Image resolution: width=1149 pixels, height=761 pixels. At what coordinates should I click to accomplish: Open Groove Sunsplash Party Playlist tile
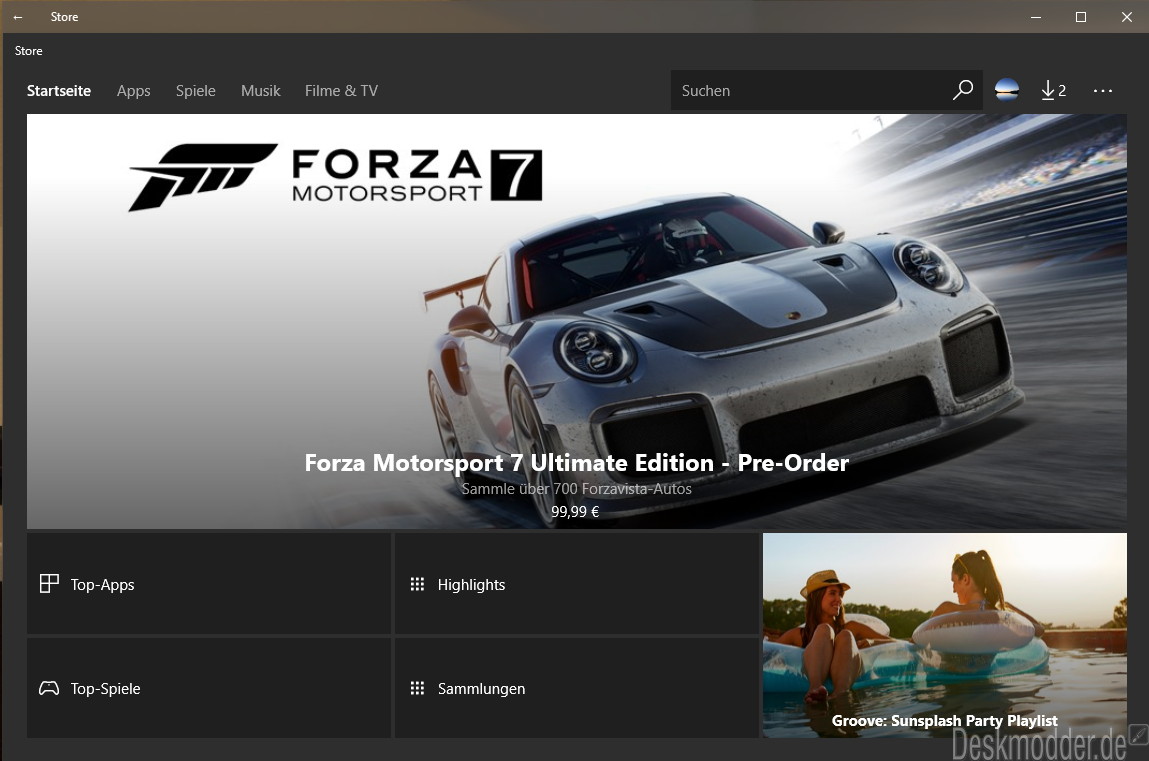pos(945,635)
